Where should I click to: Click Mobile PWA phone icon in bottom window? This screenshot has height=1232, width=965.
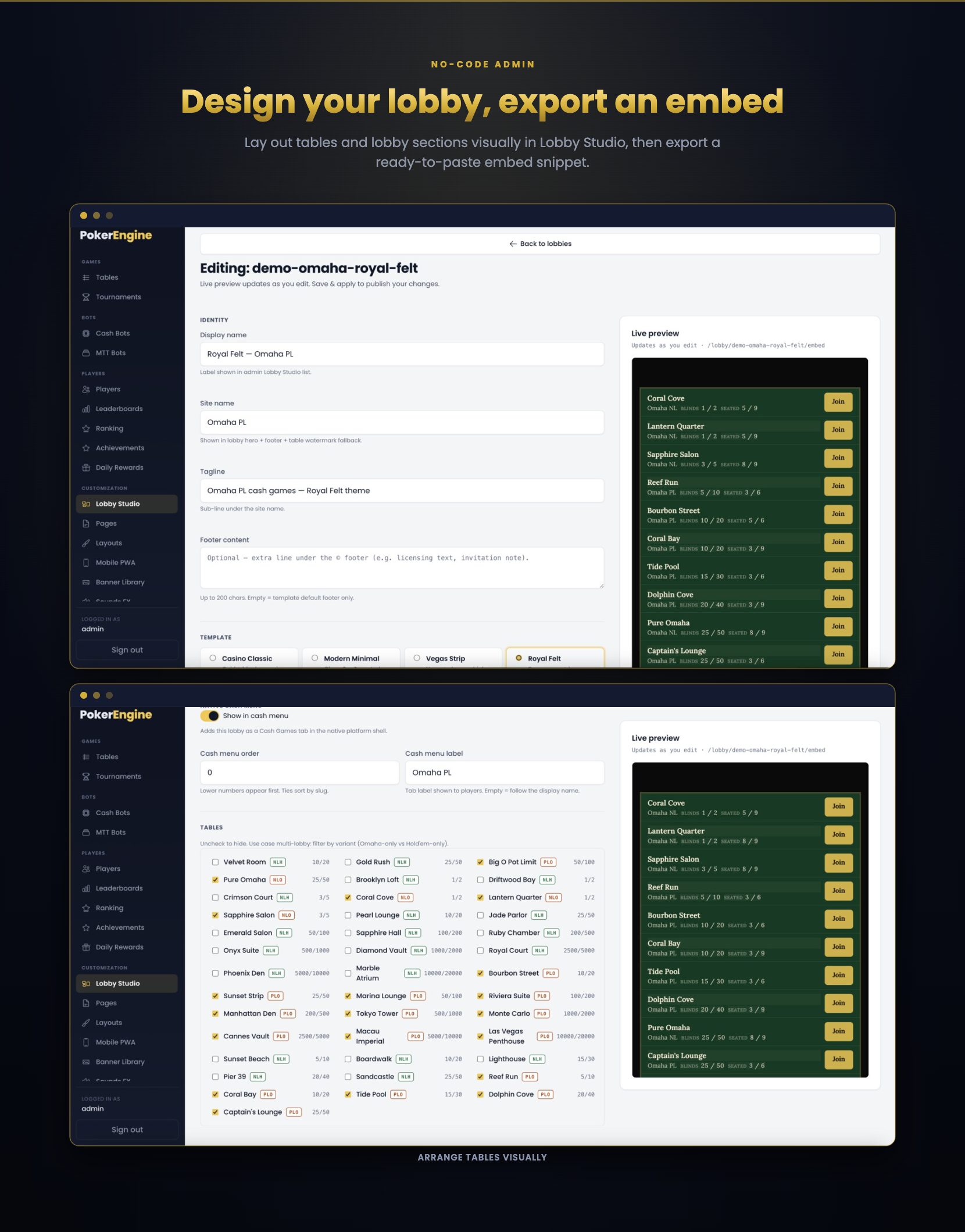86,1042
